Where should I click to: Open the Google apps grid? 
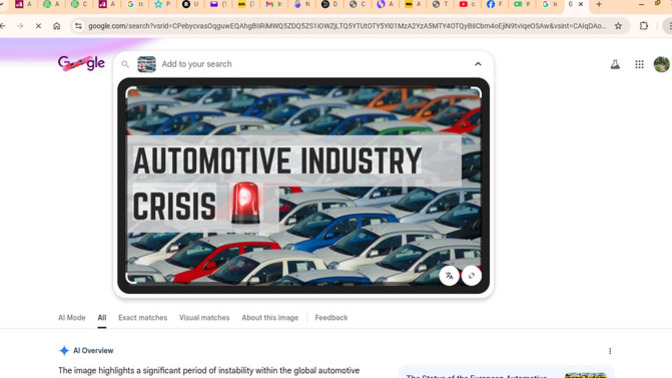coord(639,64)
